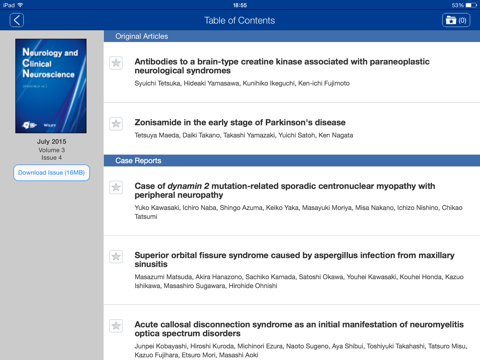Image resolution: width=480 pixels, height=360 pixels.
Task: Tap the Table of Contents title
Action: pos(240,20)
